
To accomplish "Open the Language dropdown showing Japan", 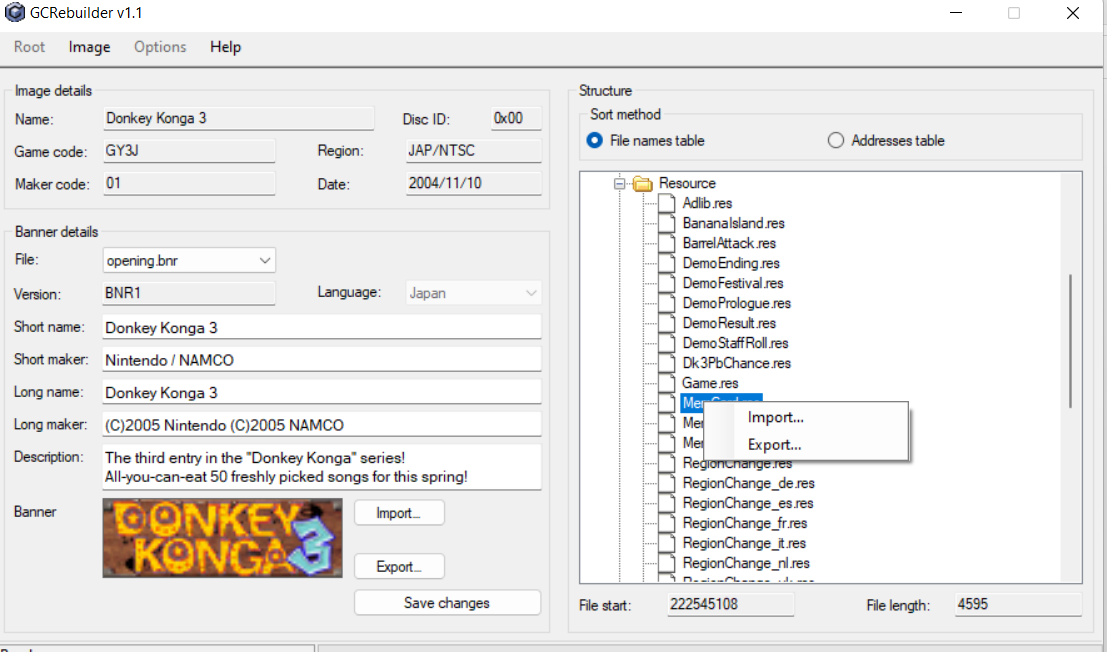I will click(474, 293).
